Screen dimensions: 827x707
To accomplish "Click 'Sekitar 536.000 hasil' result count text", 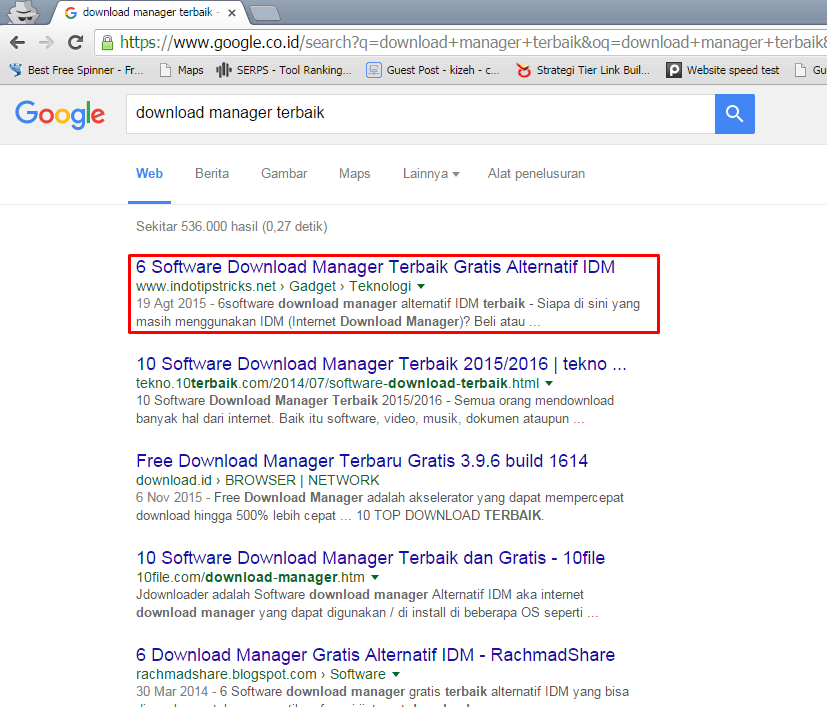I will [232, 226].
